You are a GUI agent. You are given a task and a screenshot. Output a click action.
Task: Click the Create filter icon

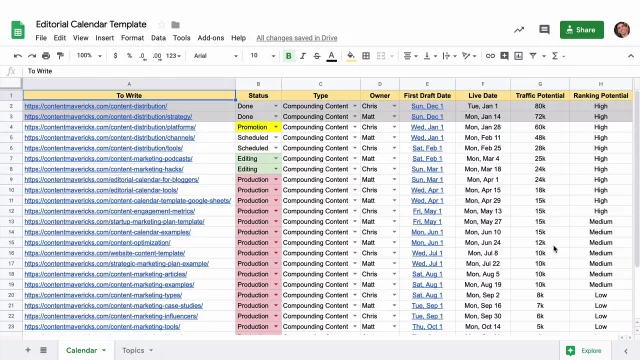[533, 56]
